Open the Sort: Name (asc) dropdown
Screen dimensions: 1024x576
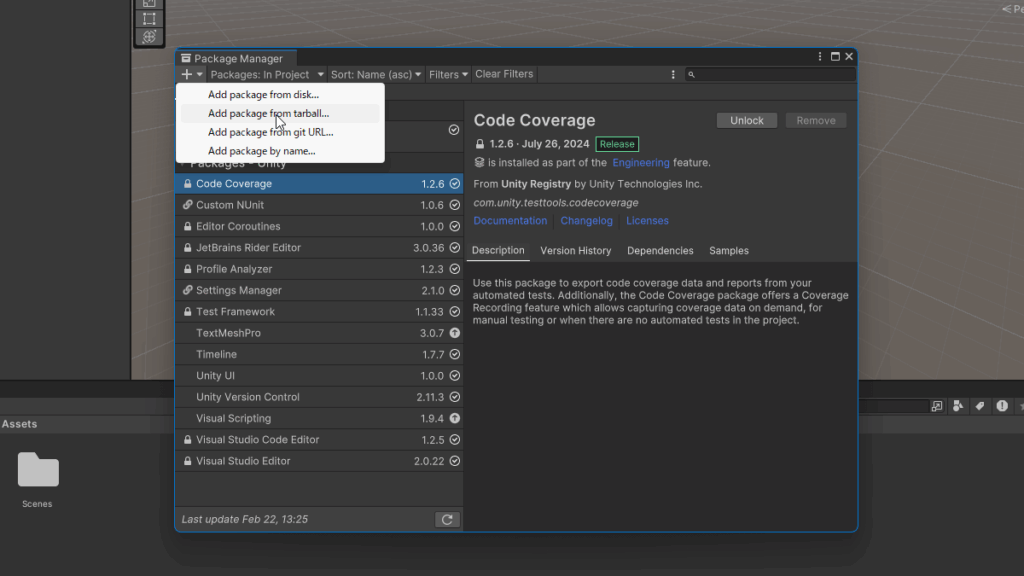377,74
